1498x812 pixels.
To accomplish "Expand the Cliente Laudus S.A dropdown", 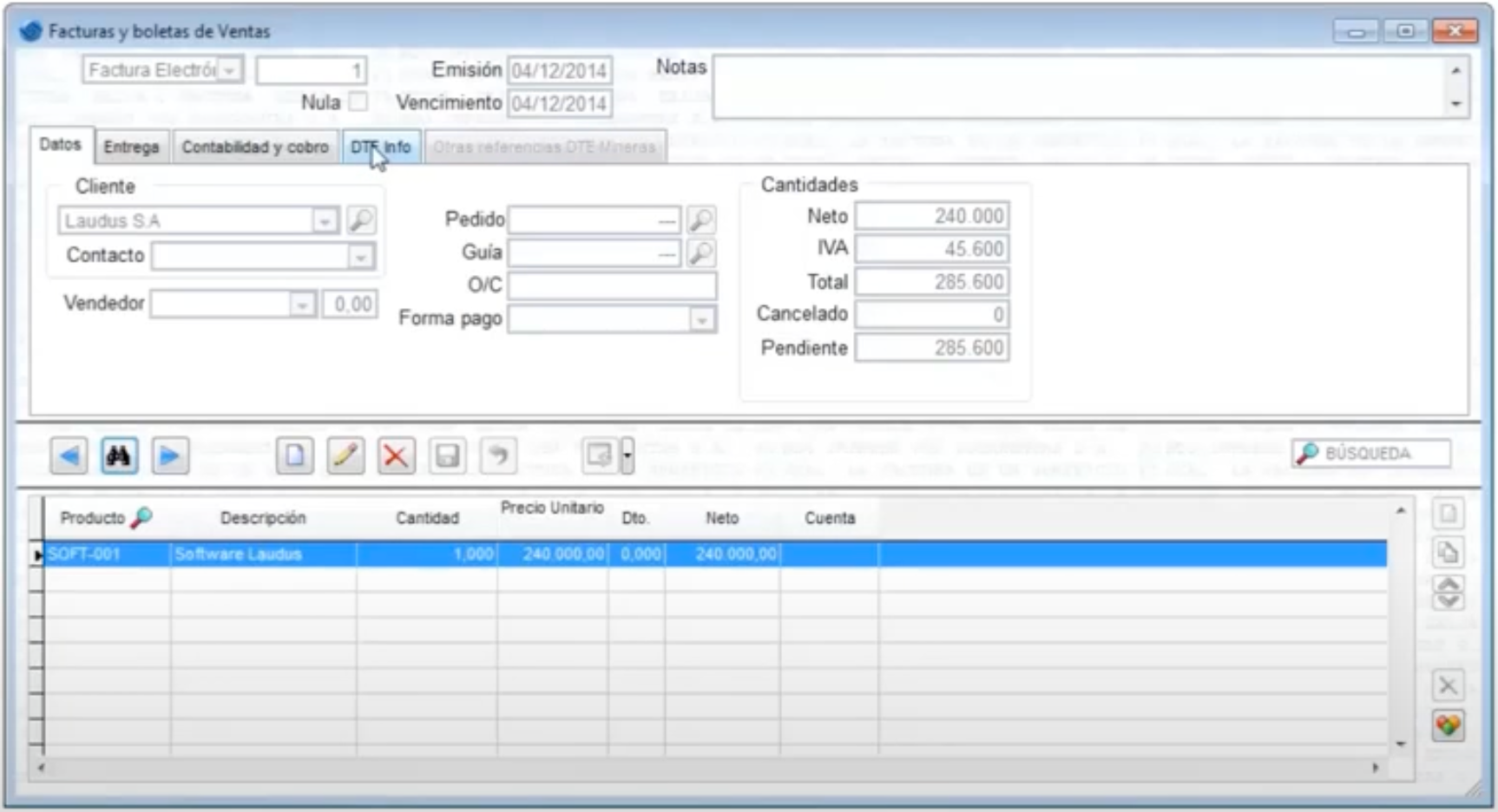I will pos(325,220).
